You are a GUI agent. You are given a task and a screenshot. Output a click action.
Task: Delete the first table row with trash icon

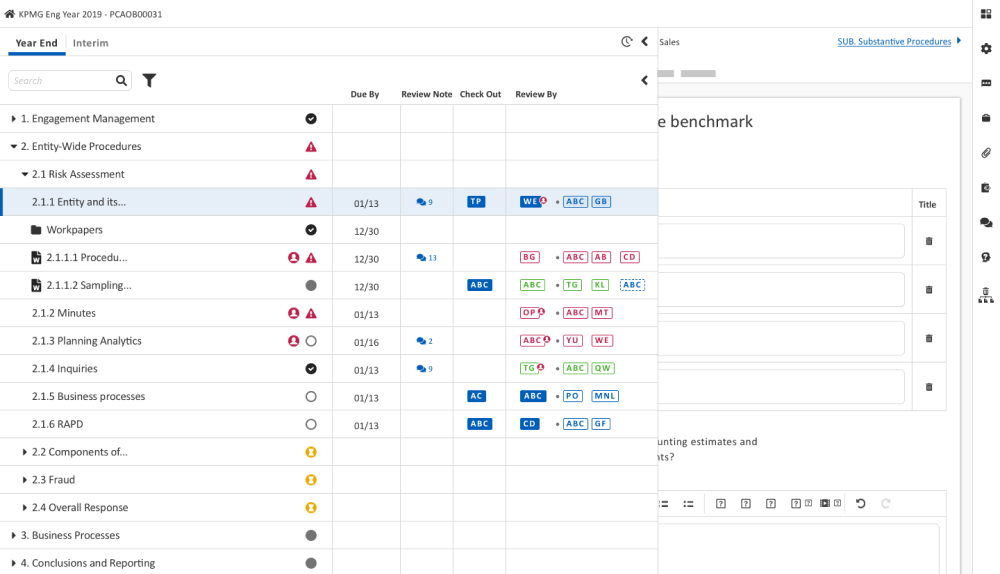(x=929, y=241)
